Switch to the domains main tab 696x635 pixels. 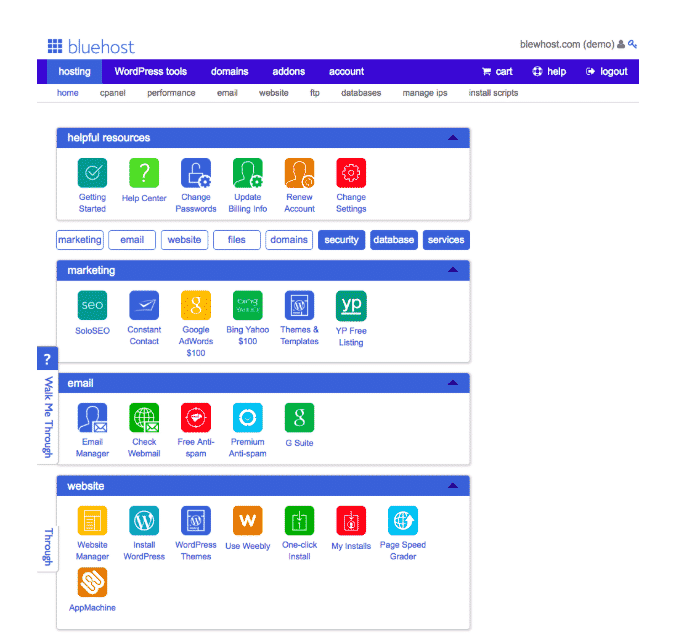[229, 71]
